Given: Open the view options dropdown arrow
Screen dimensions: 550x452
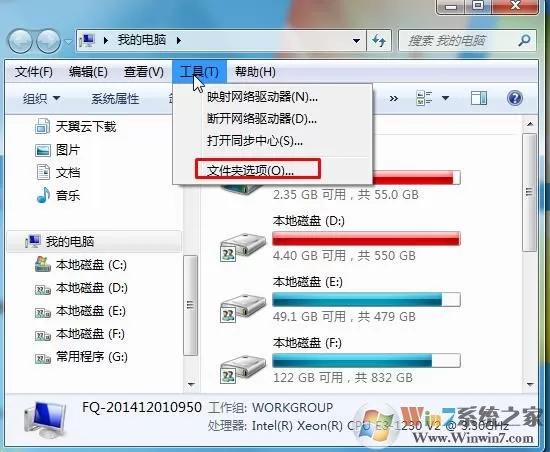Looking at the screenshot, I should 445,98.
